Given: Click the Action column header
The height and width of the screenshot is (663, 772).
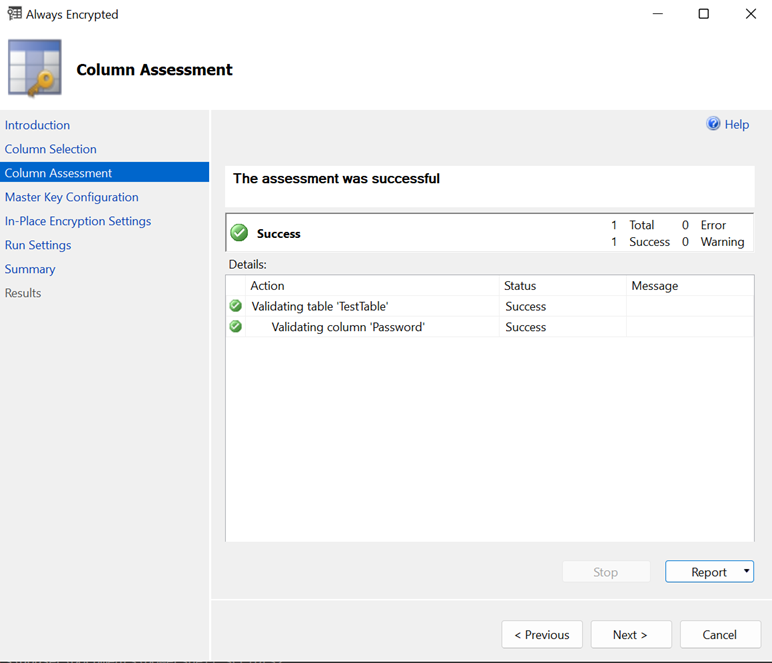Looking at the screenshot, I should pyautogui.click(x=267, y=286).
